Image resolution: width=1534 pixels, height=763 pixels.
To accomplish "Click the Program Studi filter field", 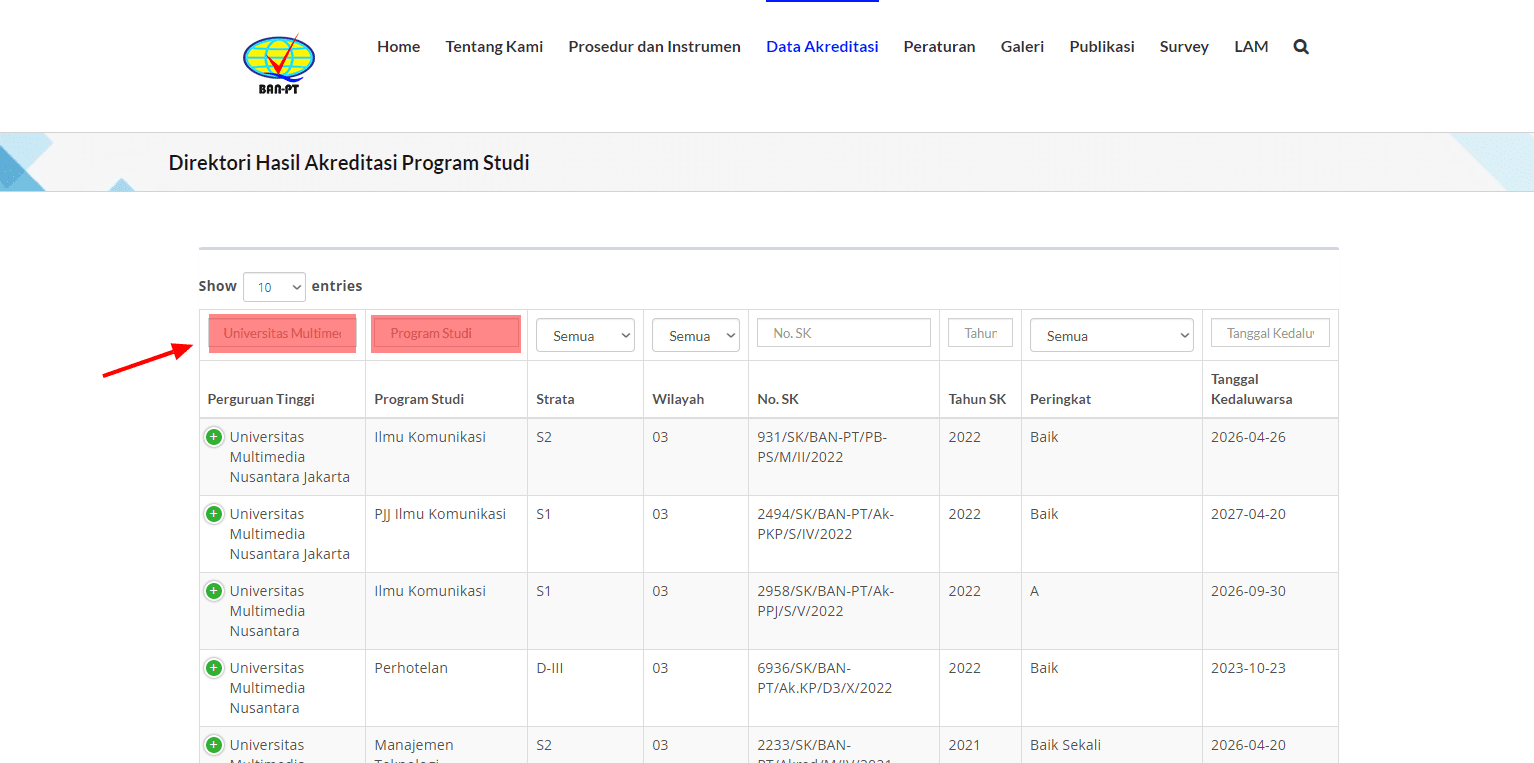I will pos(446,333).
